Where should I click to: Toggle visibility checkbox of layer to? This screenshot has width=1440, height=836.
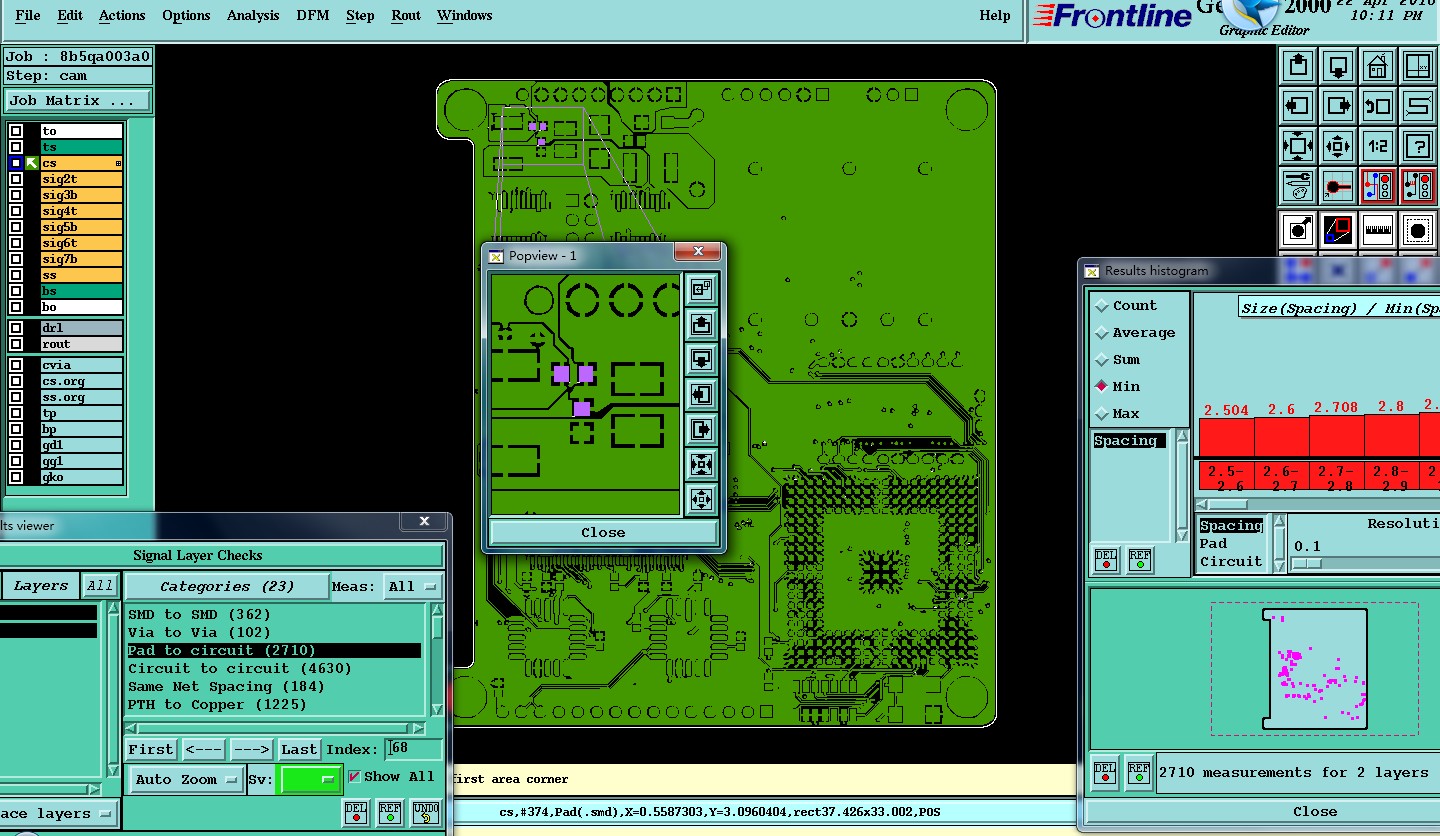click(x=16, y=131)
